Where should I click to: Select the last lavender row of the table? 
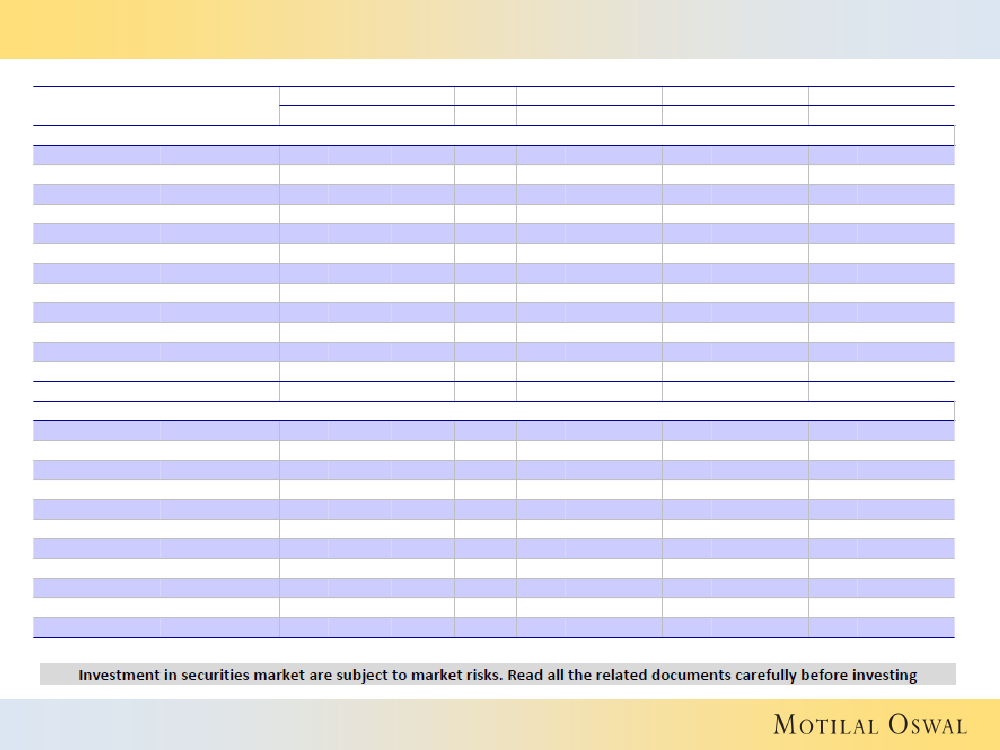pos(493,627)
